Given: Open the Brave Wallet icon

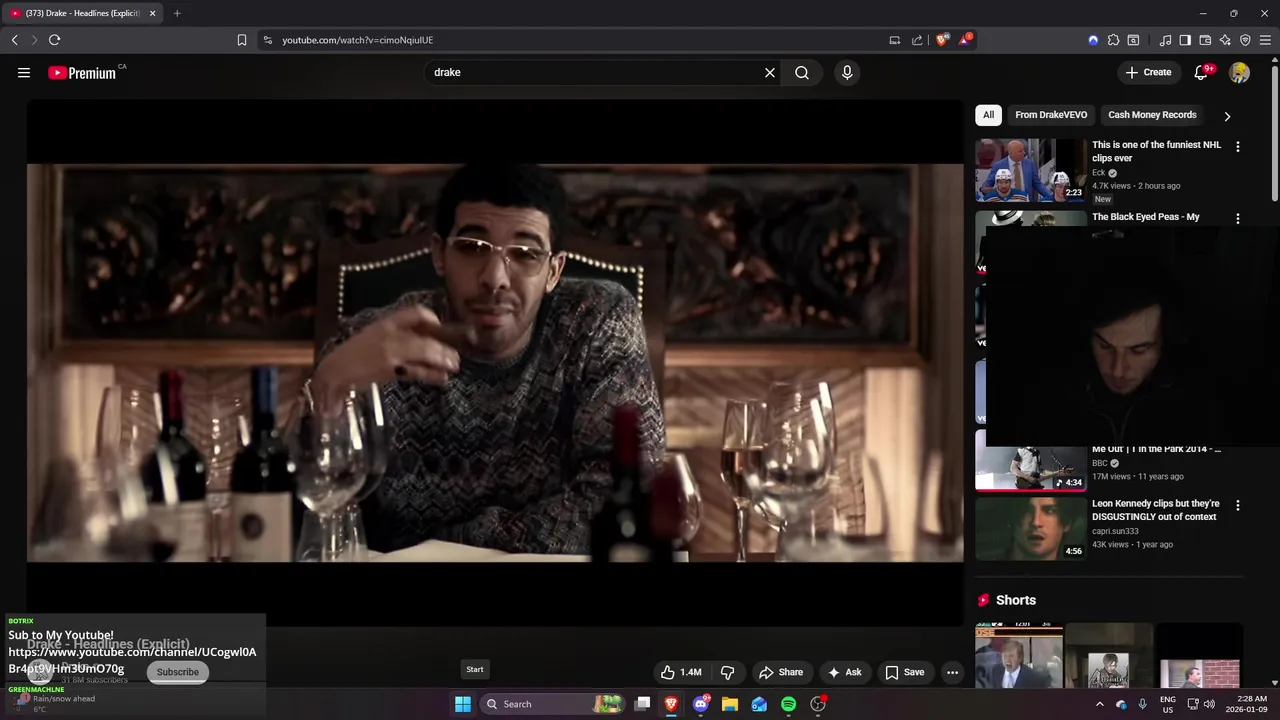Looking at the screenshot, I should [x=1205, y=40].
